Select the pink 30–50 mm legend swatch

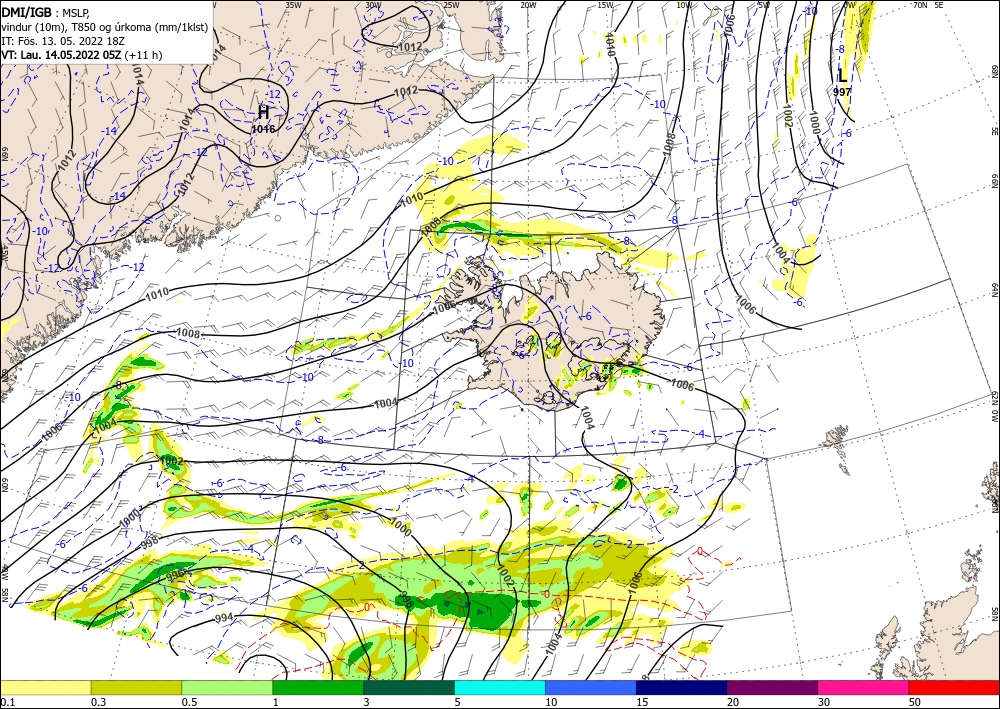pyautogui.click(x=864, y=687)
